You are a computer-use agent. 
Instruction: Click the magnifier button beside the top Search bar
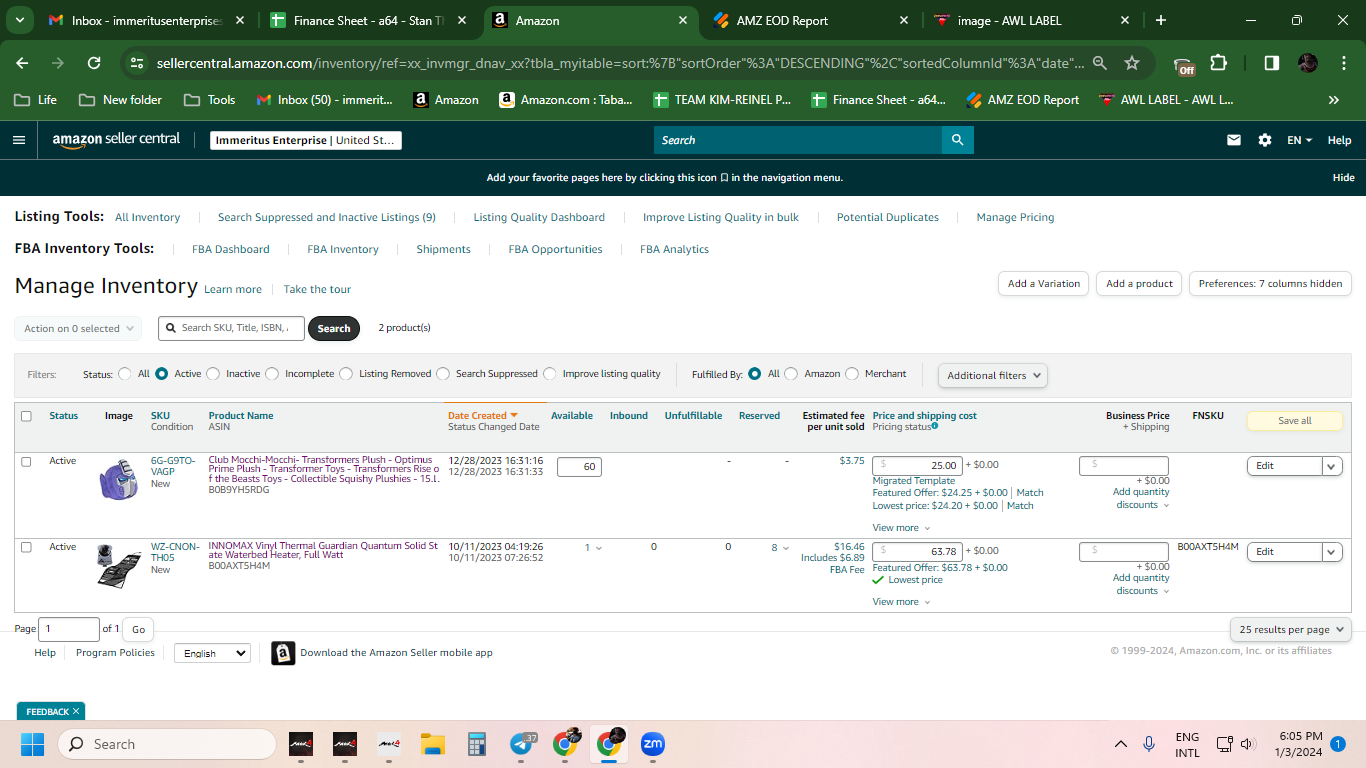point(958,140)
